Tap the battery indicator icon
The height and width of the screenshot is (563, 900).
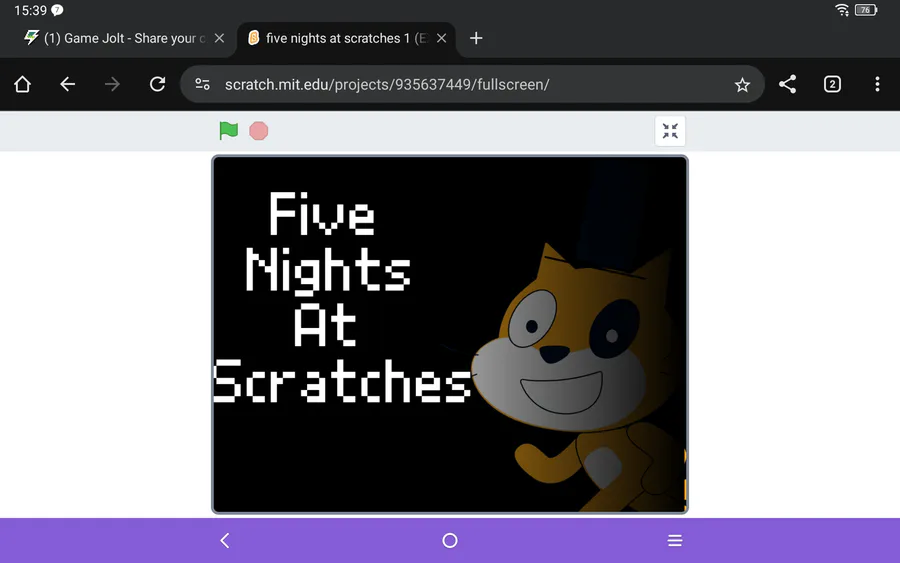click(x=866, y=10)
